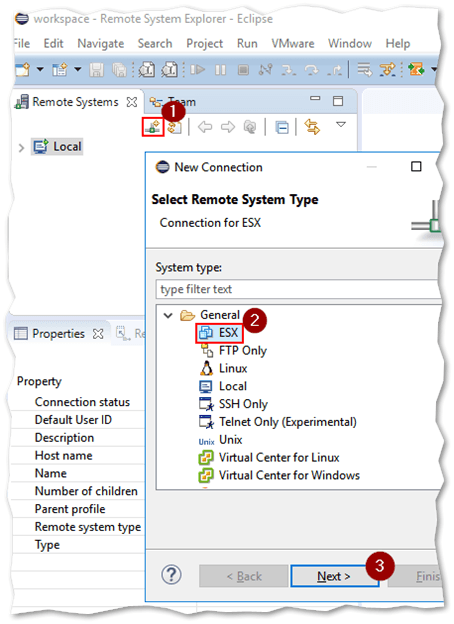Select the General folder

tap(220, 315)
